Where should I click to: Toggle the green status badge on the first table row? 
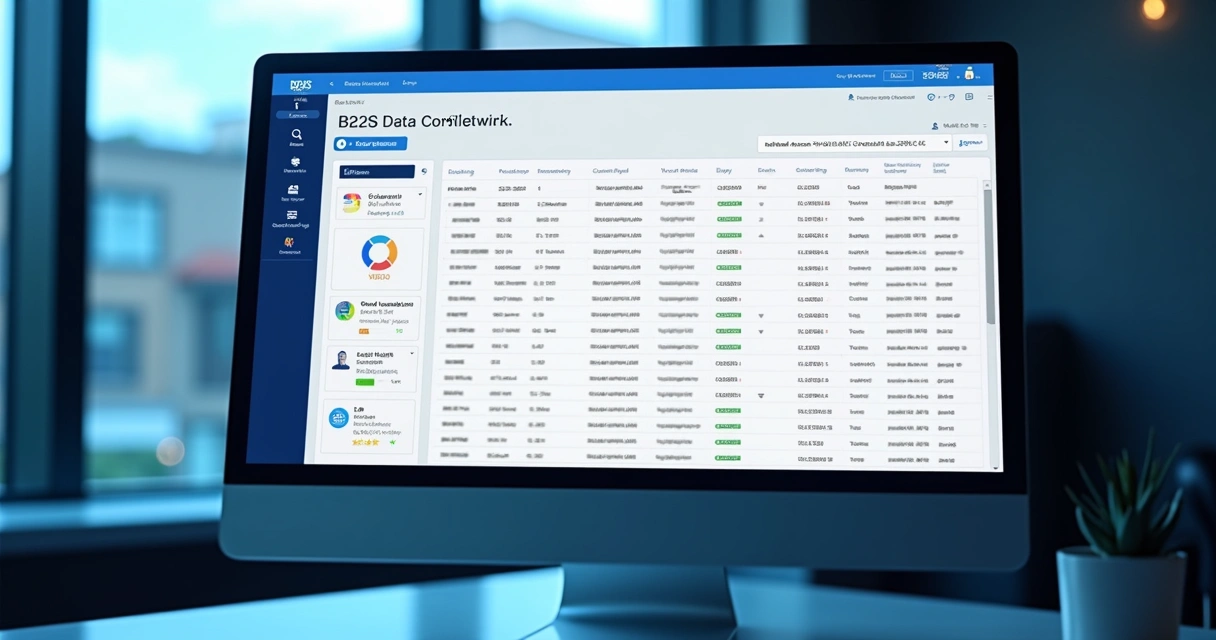(x=728, y=203)
